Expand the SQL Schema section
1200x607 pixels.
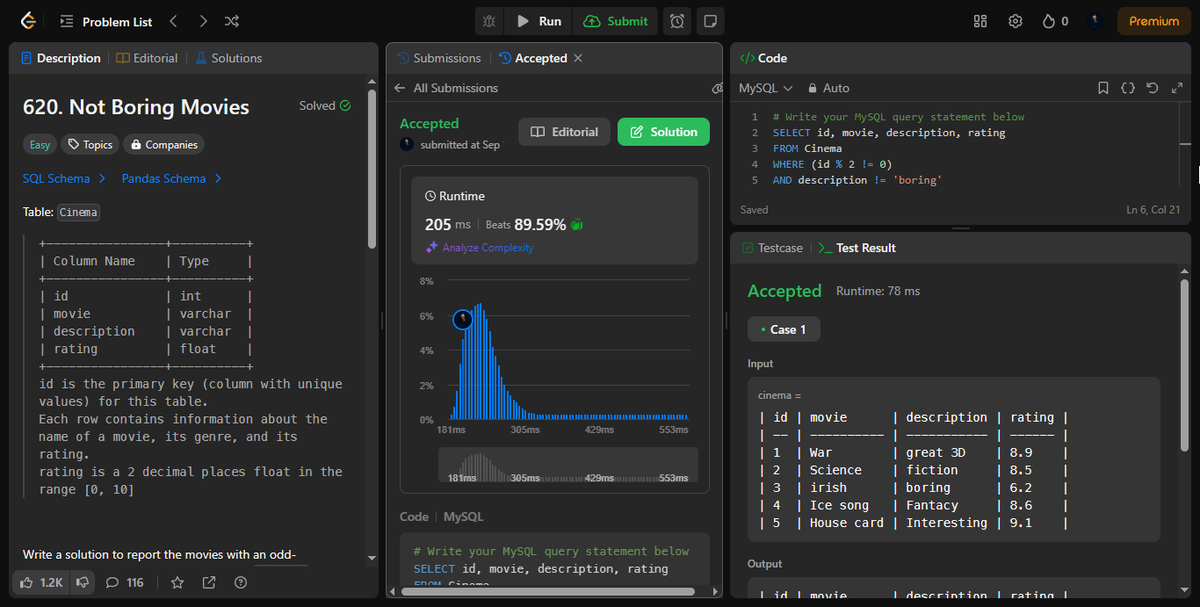click(64, 179)
